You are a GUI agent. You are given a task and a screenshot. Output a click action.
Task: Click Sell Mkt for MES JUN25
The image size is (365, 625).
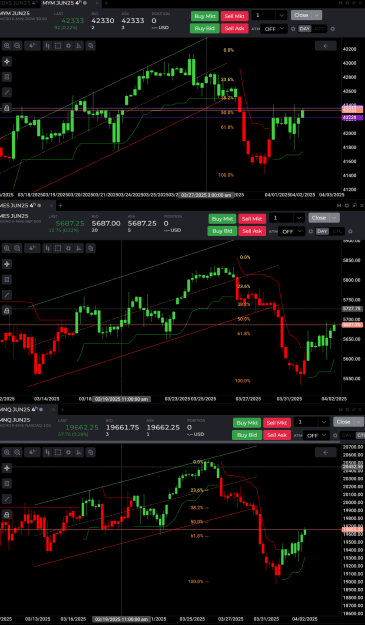point(252,219)
